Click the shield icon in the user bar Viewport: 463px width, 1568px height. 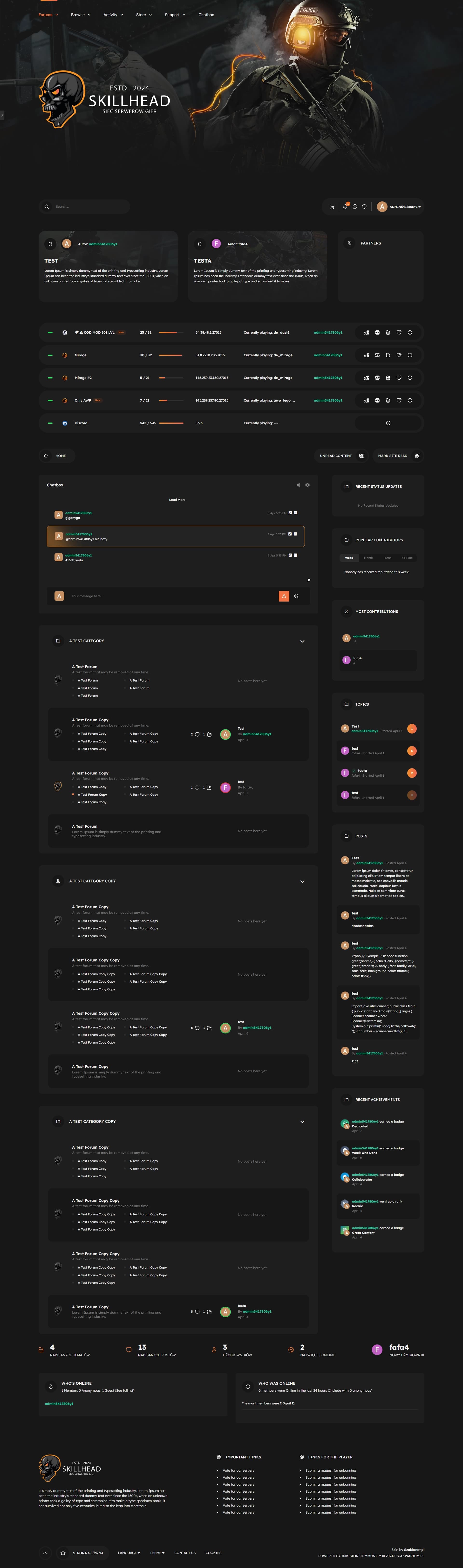(364, 206)
